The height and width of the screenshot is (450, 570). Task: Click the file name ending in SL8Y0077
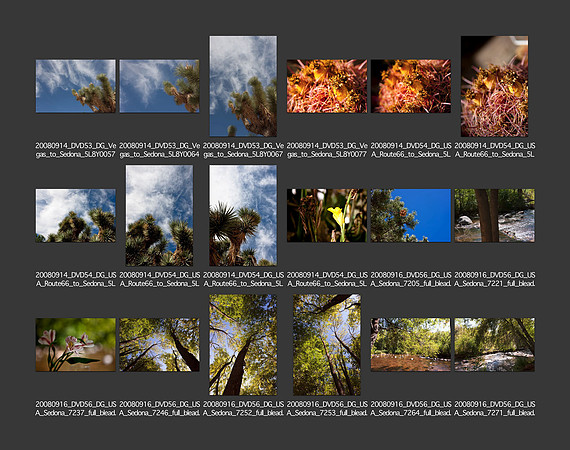(327, 150)
